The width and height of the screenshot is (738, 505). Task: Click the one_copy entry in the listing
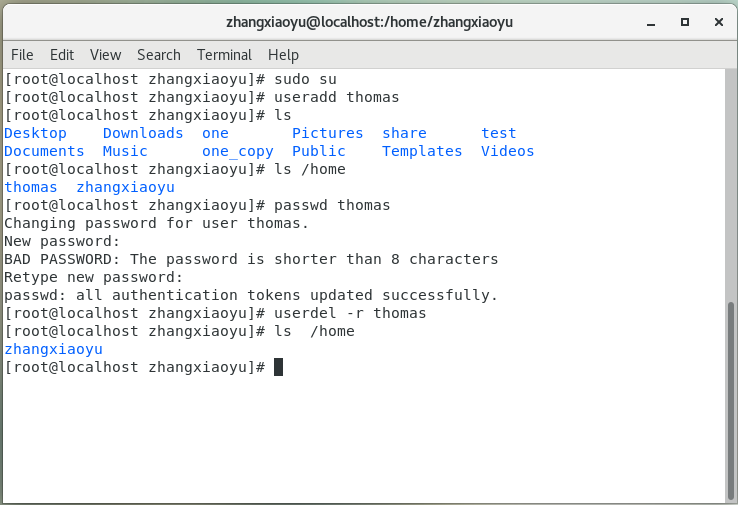237,152
